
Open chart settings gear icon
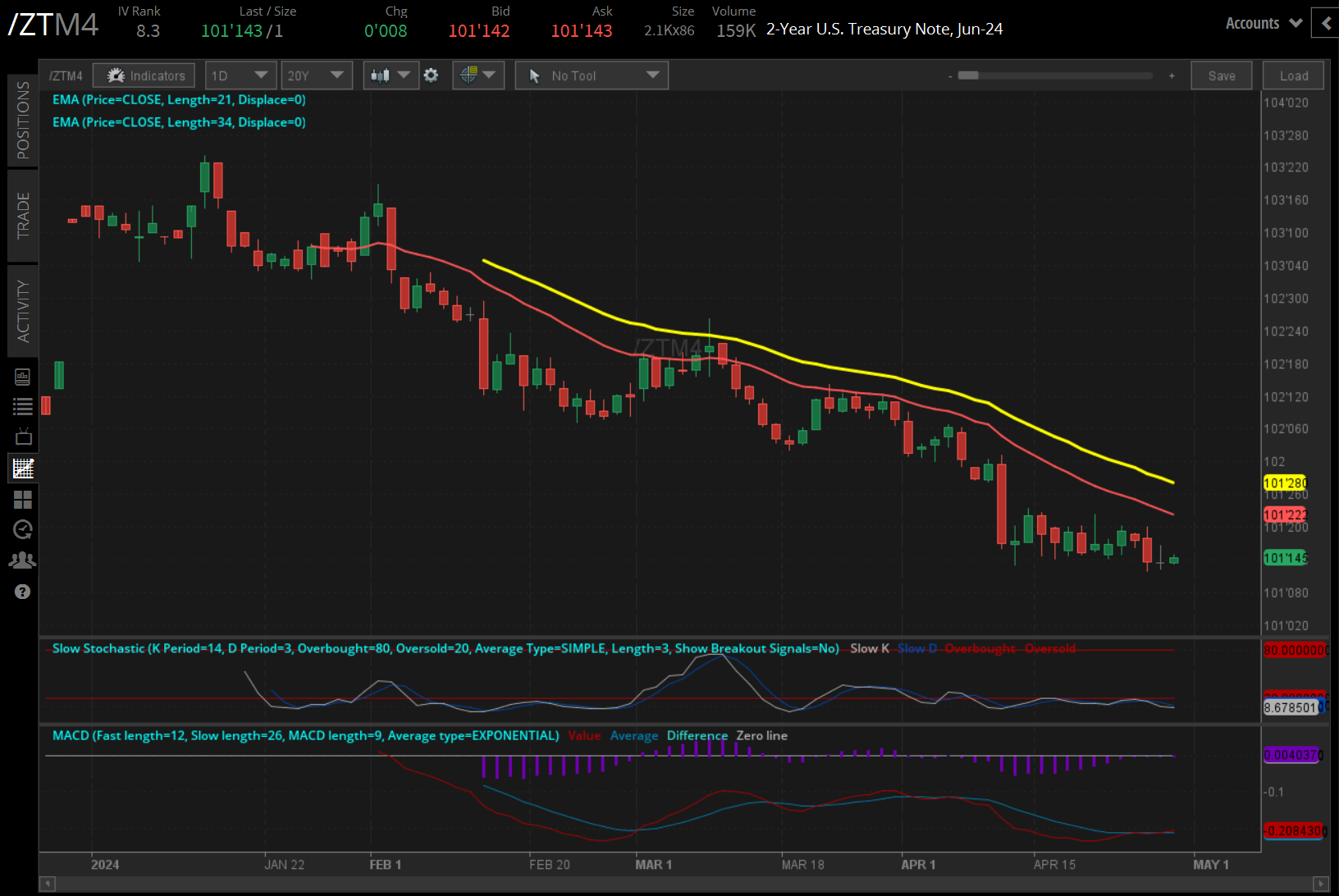431,75
